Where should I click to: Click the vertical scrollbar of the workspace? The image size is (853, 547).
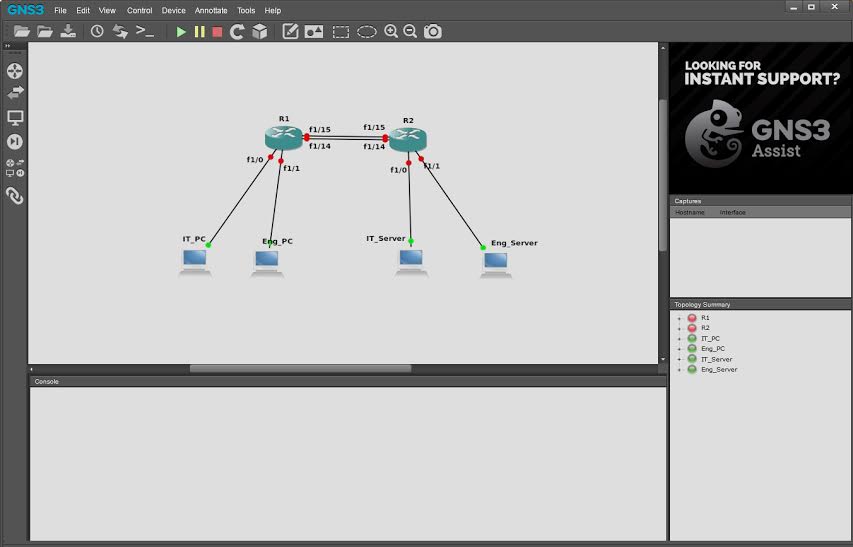pyautogui.click(x=663, y=175)
